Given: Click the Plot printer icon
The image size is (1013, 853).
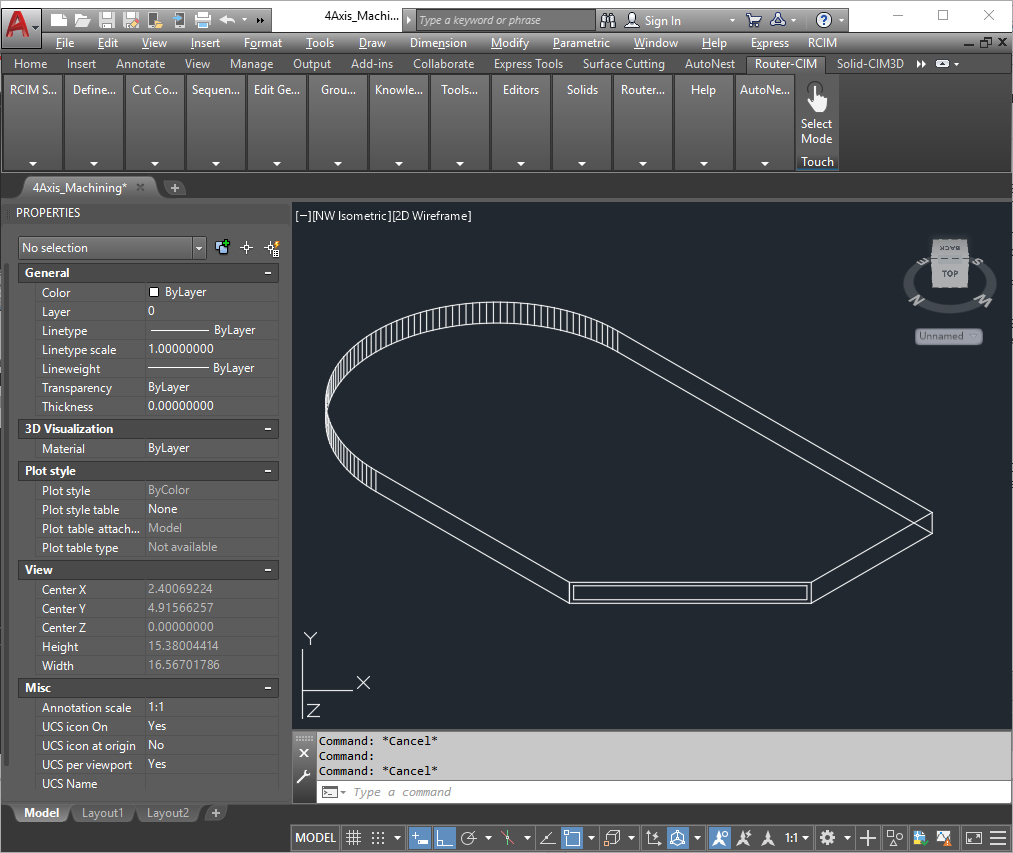Looking at the screenshot, I should point(203,20).
